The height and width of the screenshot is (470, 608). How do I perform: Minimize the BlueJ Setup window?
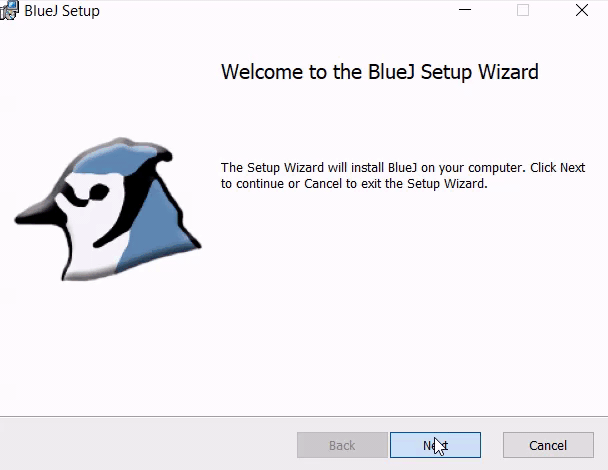(x=464, y=11)
